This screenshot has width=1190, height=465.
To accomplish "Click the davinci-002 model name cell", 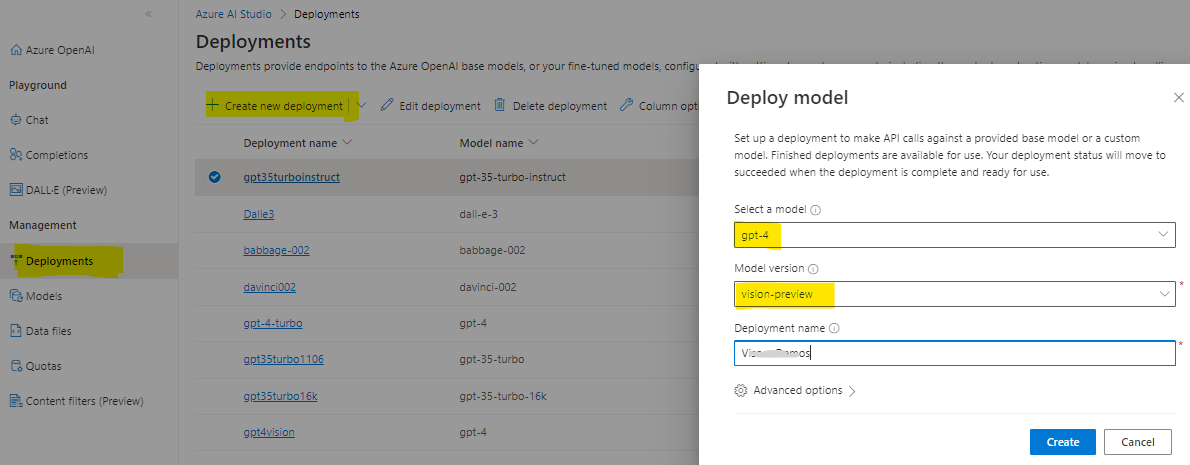I will [x=490, y=287].
